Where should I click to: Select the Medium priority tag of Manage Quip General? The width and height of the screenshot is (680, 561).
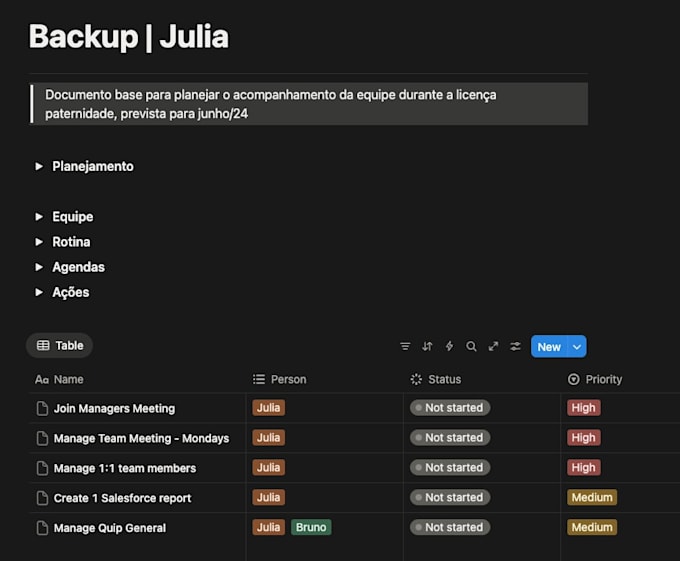(x=592, y=527)
